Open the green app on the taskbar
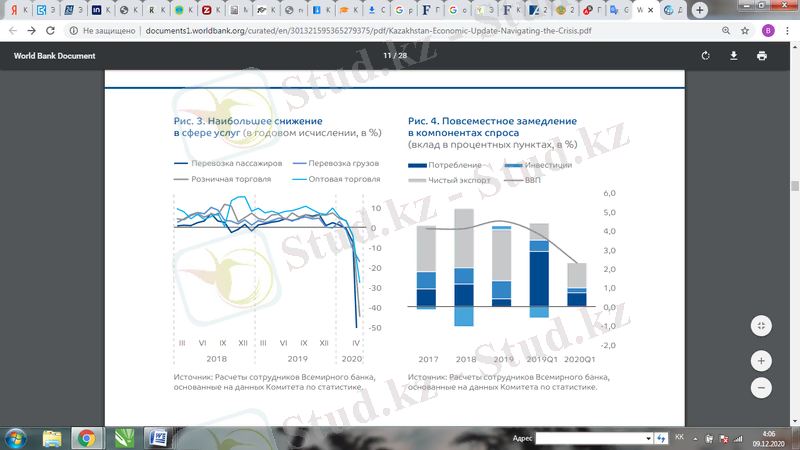This screenshot has width=800, height=450. 124,438
